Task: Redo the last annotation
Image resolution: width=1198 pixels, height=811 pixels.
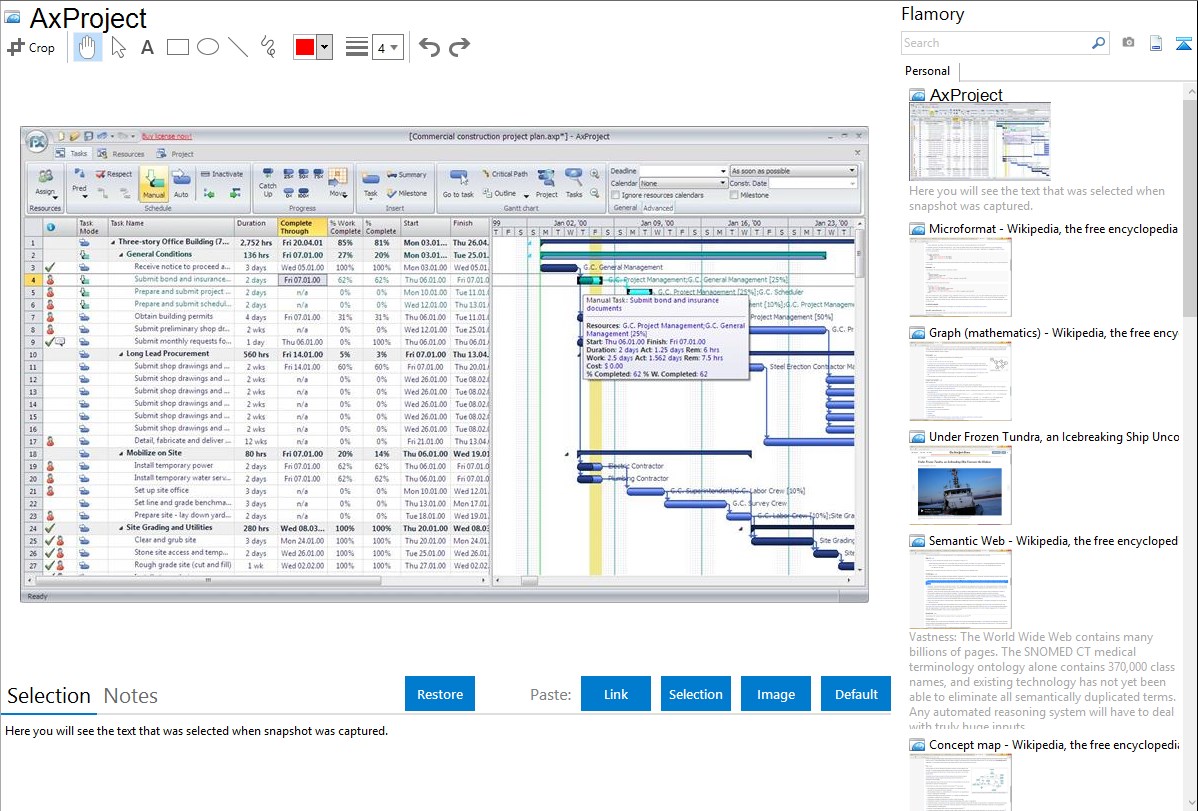Action: click(x=459, y=47)
